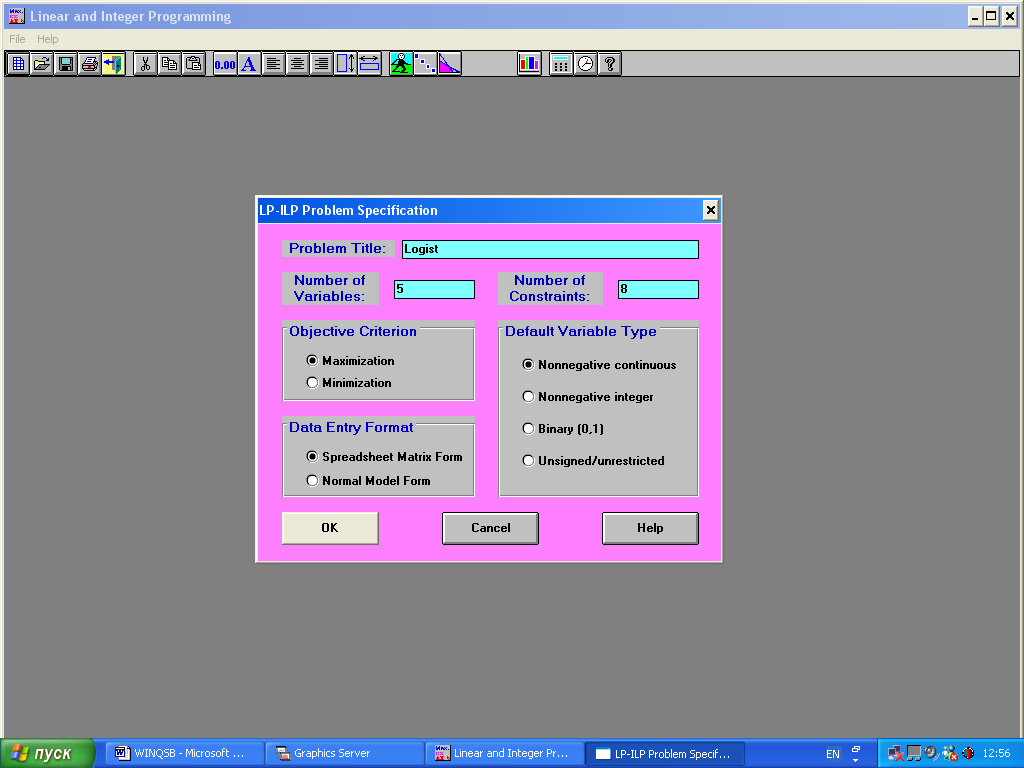Screen dimensions: 1024x768
Task: Select Nonnegative continuous variable type
Action: pyautogui.click(x=599, y=364)
